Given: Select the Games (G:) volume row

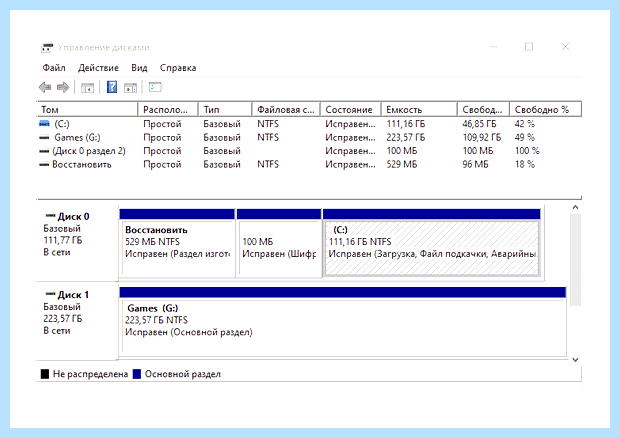Looking at the screenshot, I should tap(309, 138).
